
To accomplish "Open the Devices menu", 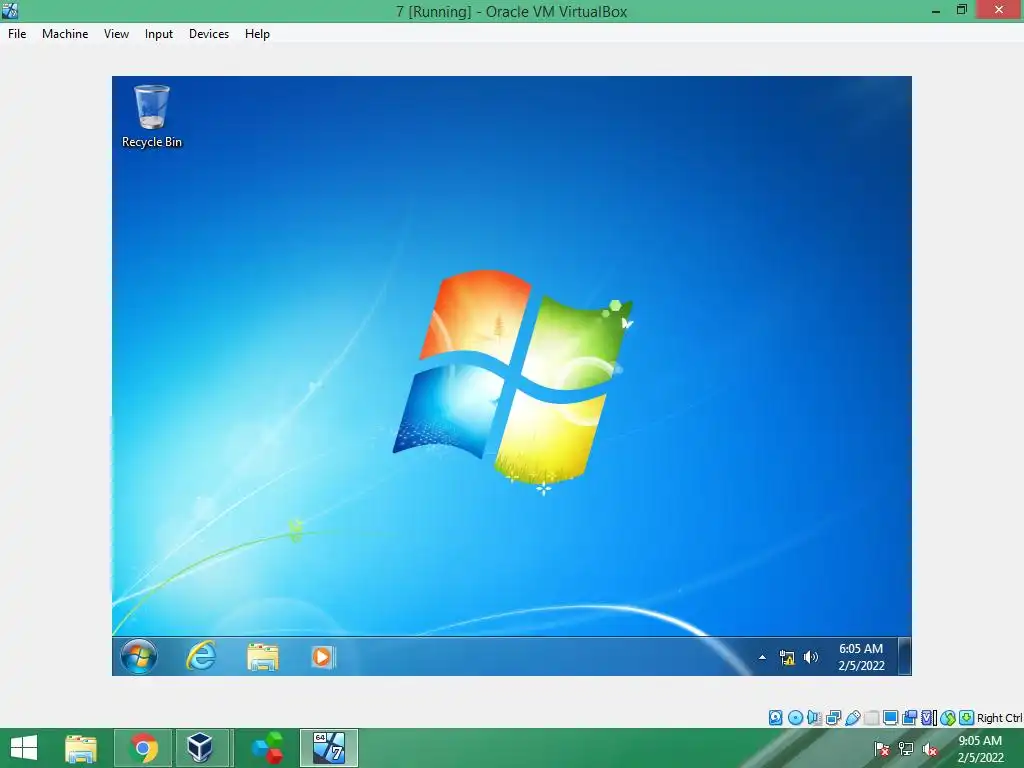I will point(209,34).
